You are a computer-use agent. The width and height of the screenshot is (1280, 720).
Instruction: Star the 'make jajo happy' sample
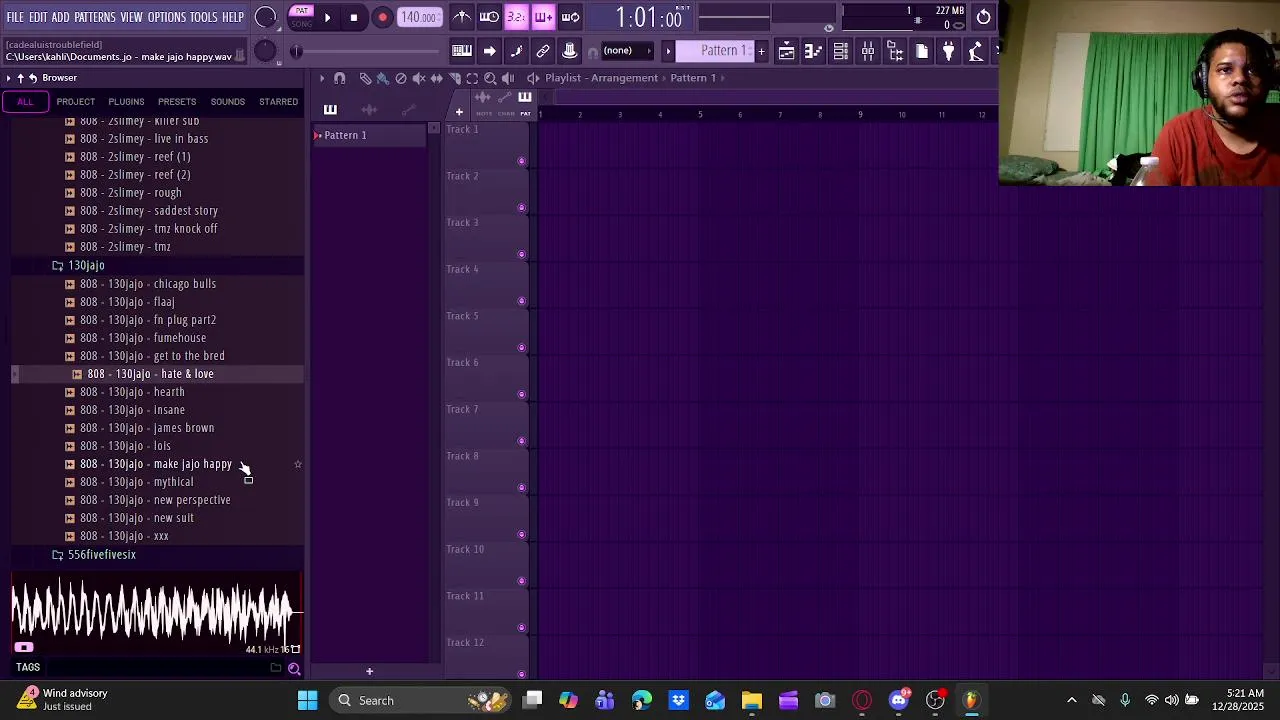[298, 464]
